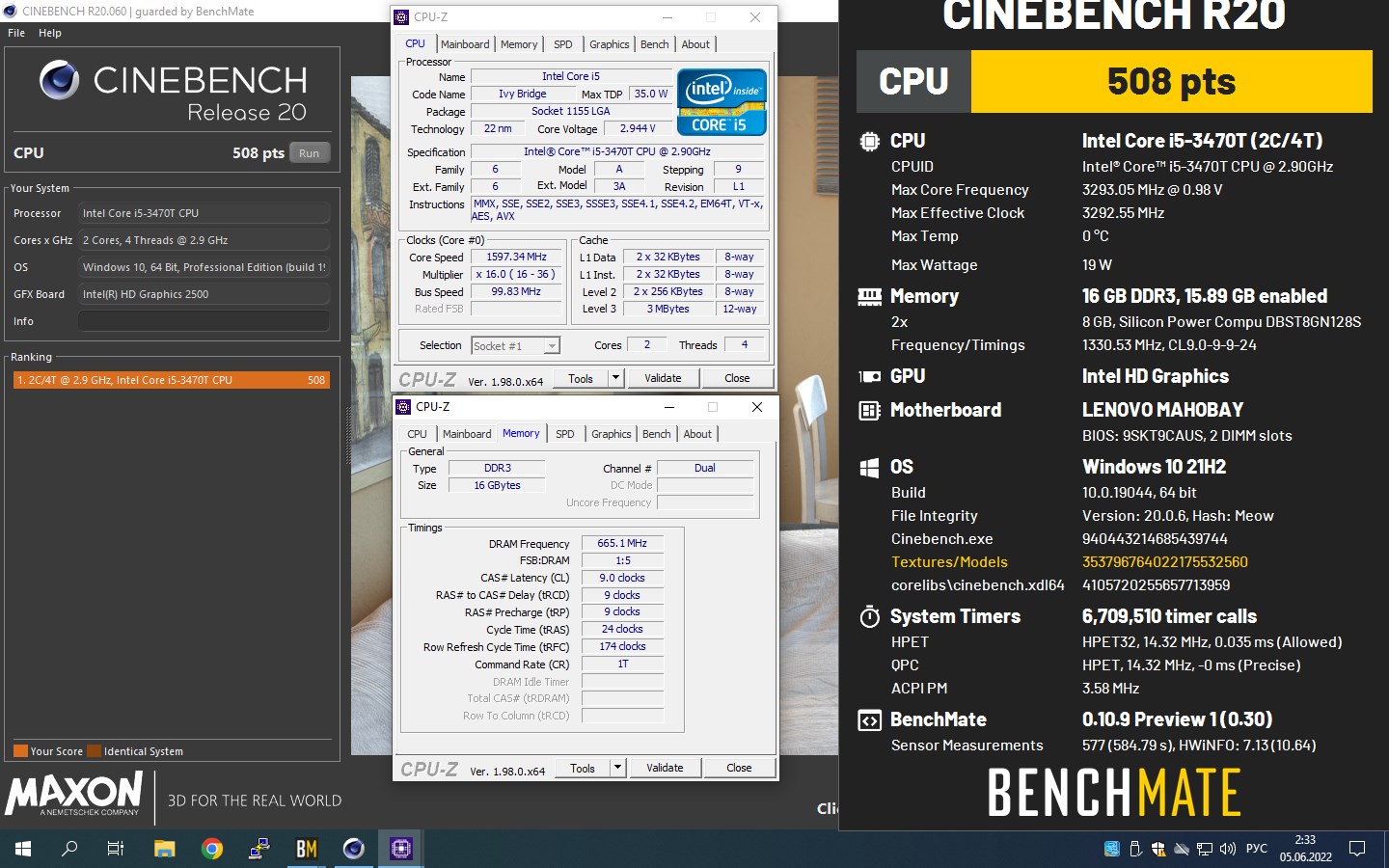Switch to CPU tab in bottom CPU-Z
Viewport: 1389px width, 868px height.
pyautogui.click(x=417, y=434)
